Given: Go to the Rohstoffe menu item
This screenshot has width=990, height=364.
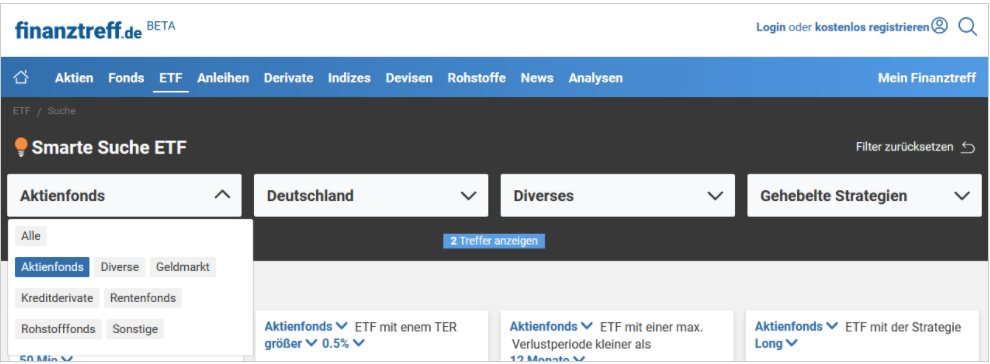Looking at the screenshot, I should pos(477,78).
